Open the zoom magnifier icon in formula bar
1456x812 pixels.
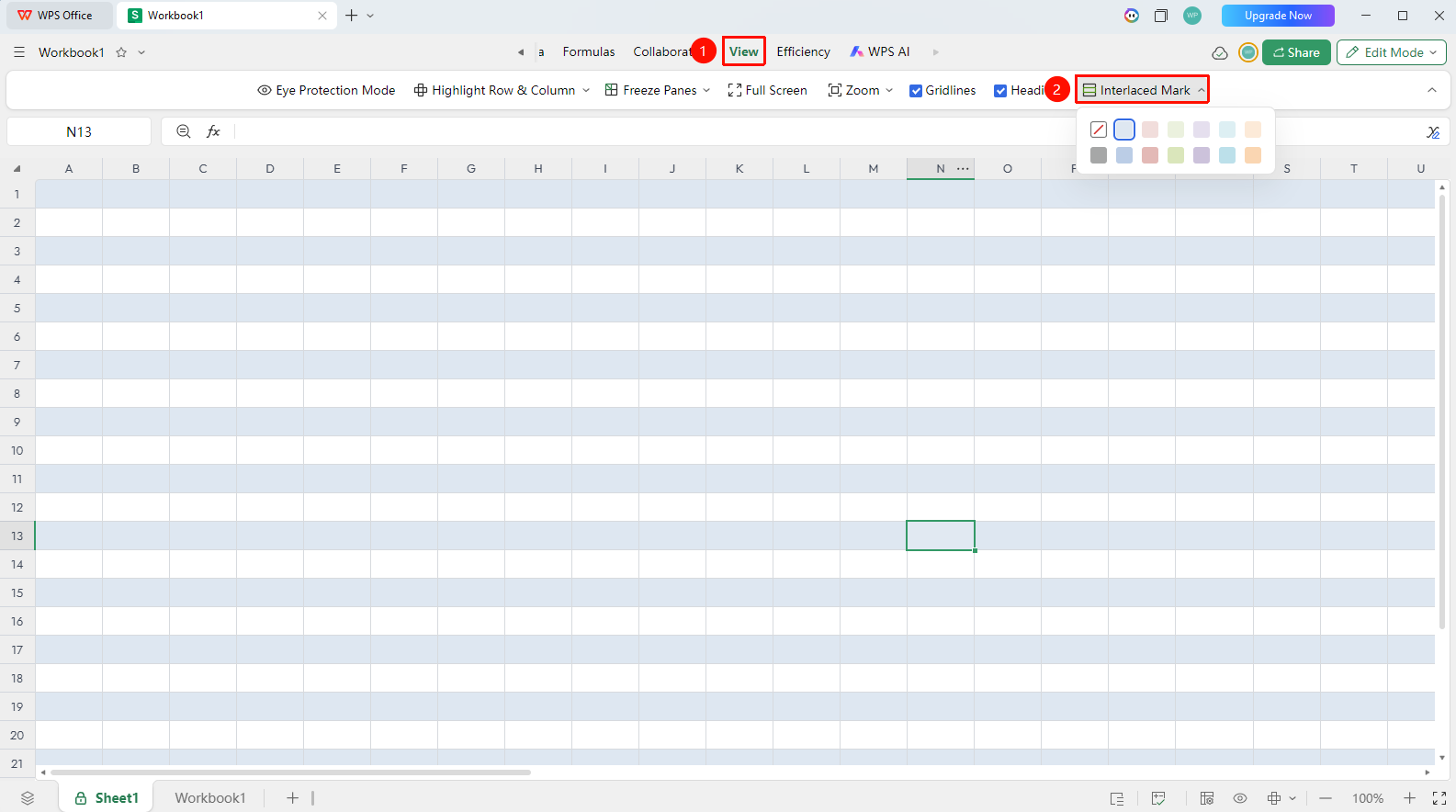[x=184, y=131]
